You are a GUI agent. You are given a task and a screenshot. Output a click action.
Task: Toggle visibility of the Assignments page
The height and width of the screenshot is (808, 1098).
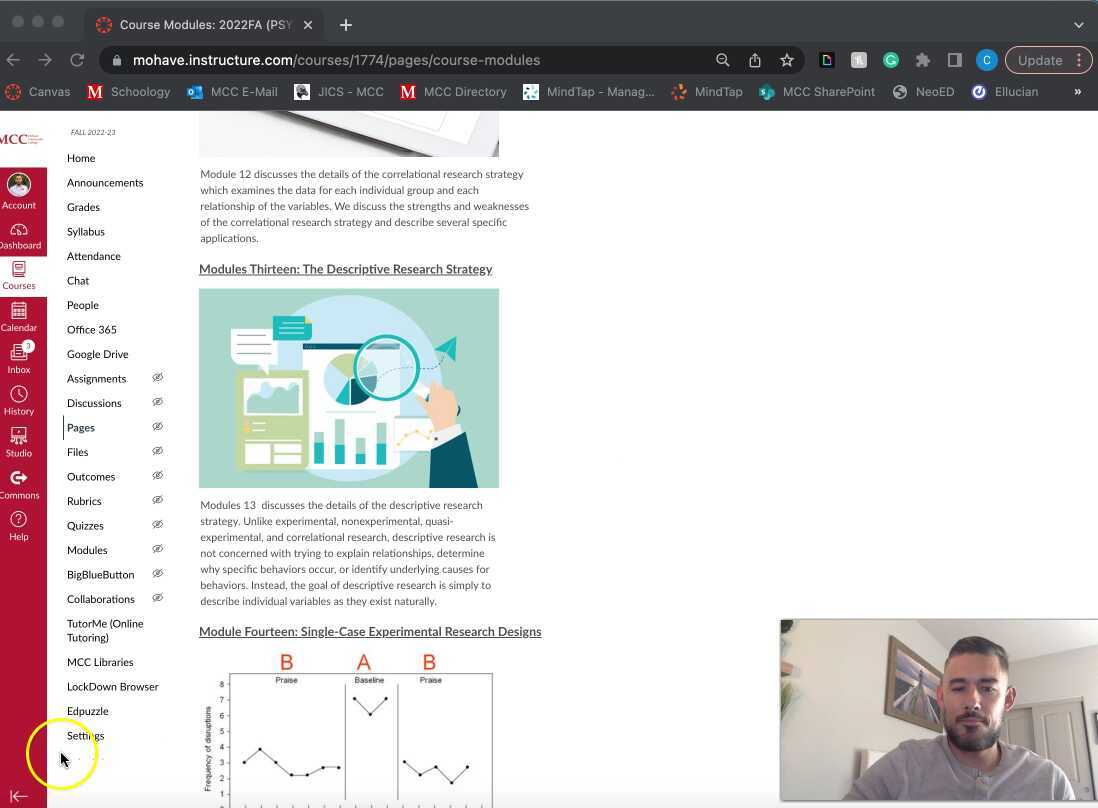pyautogui.click(x=157, y=378)
